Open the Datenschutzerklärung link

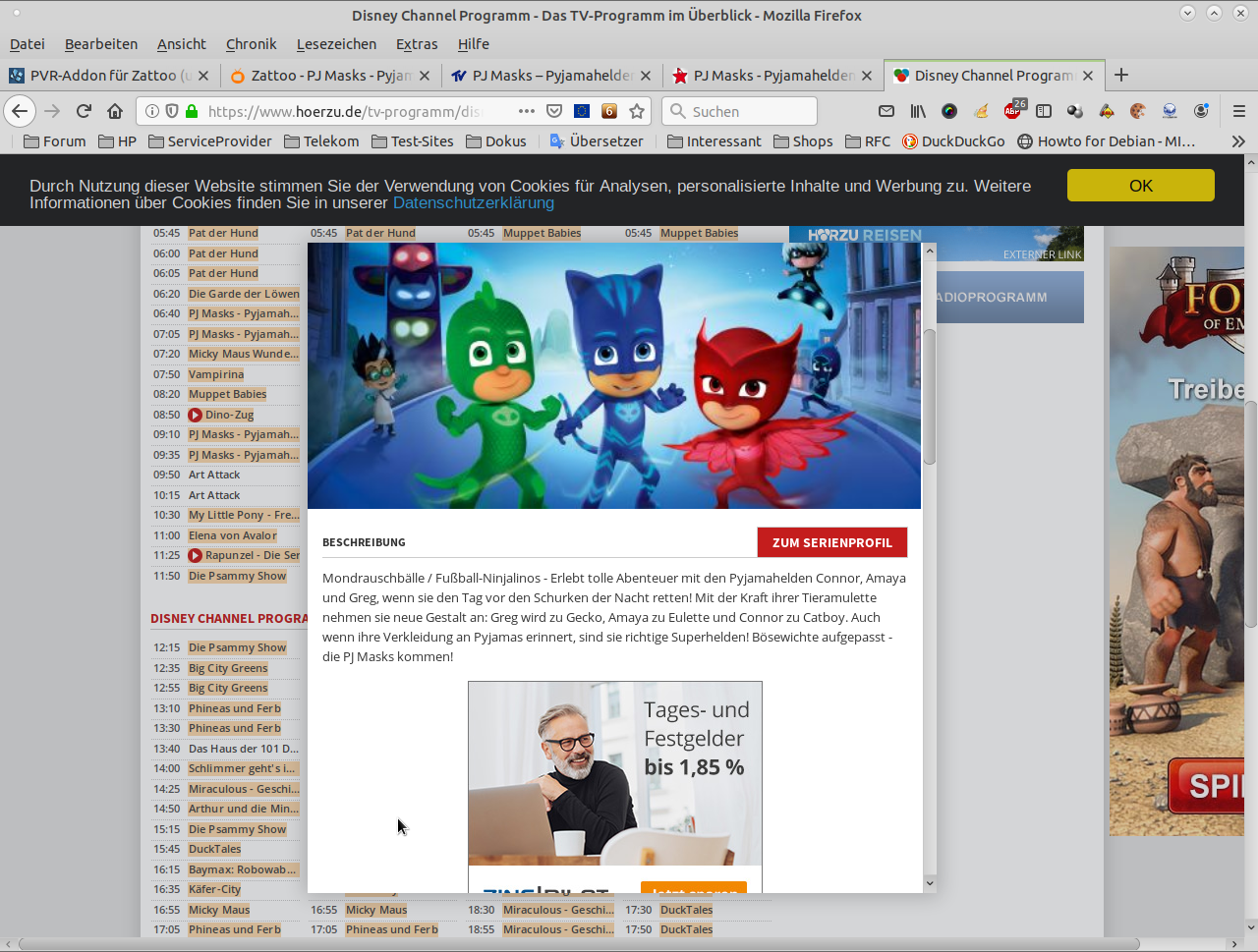(x=474, y=202)
